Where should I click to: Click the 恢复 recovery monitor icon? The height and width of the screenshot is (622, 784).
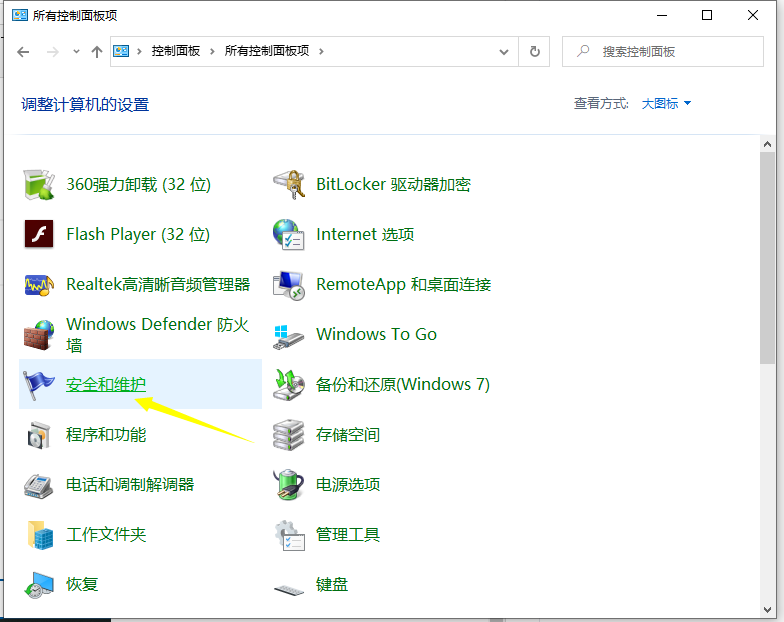39,584
